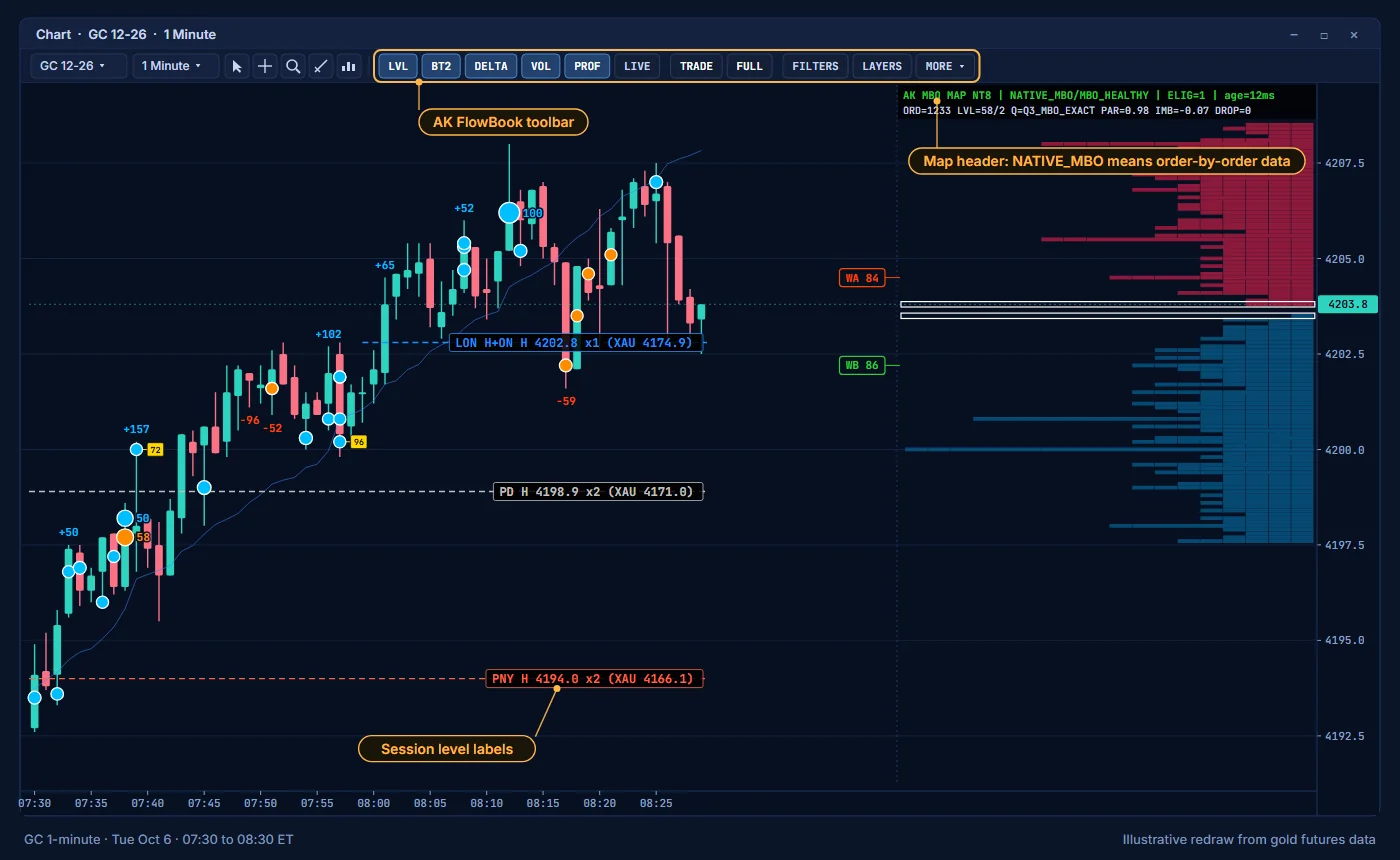Viewport: 1400px width, 860px height.
Task: Toggle the BT2 button
Action: 441,66
